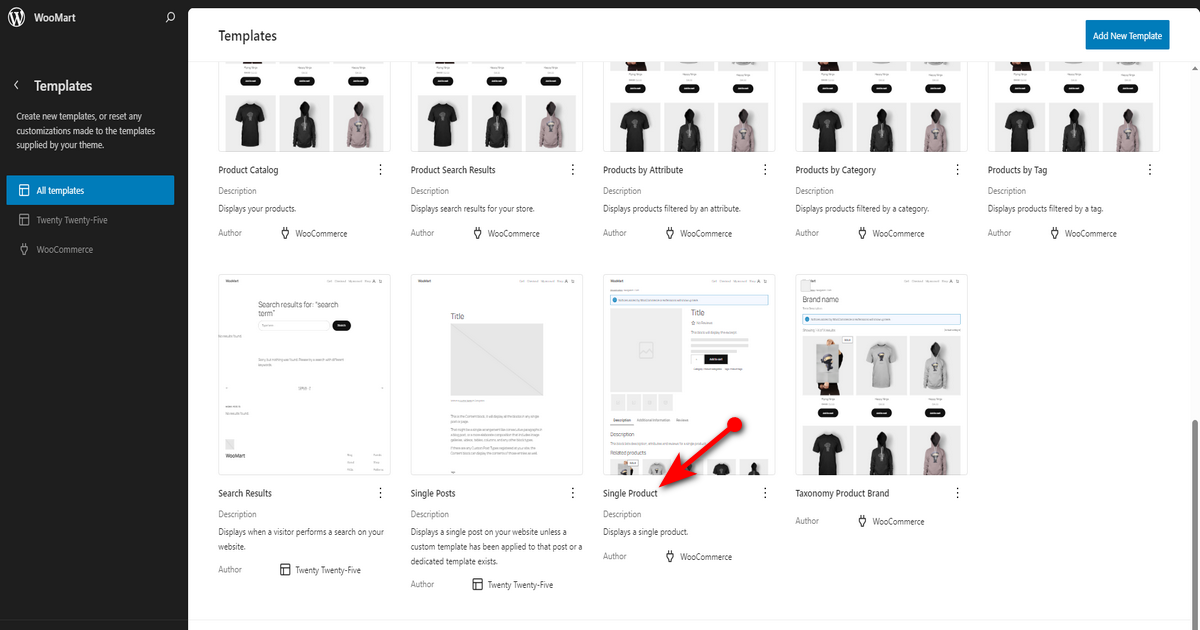
Task: Click the Add New Template button
Action: [1127, 35]
